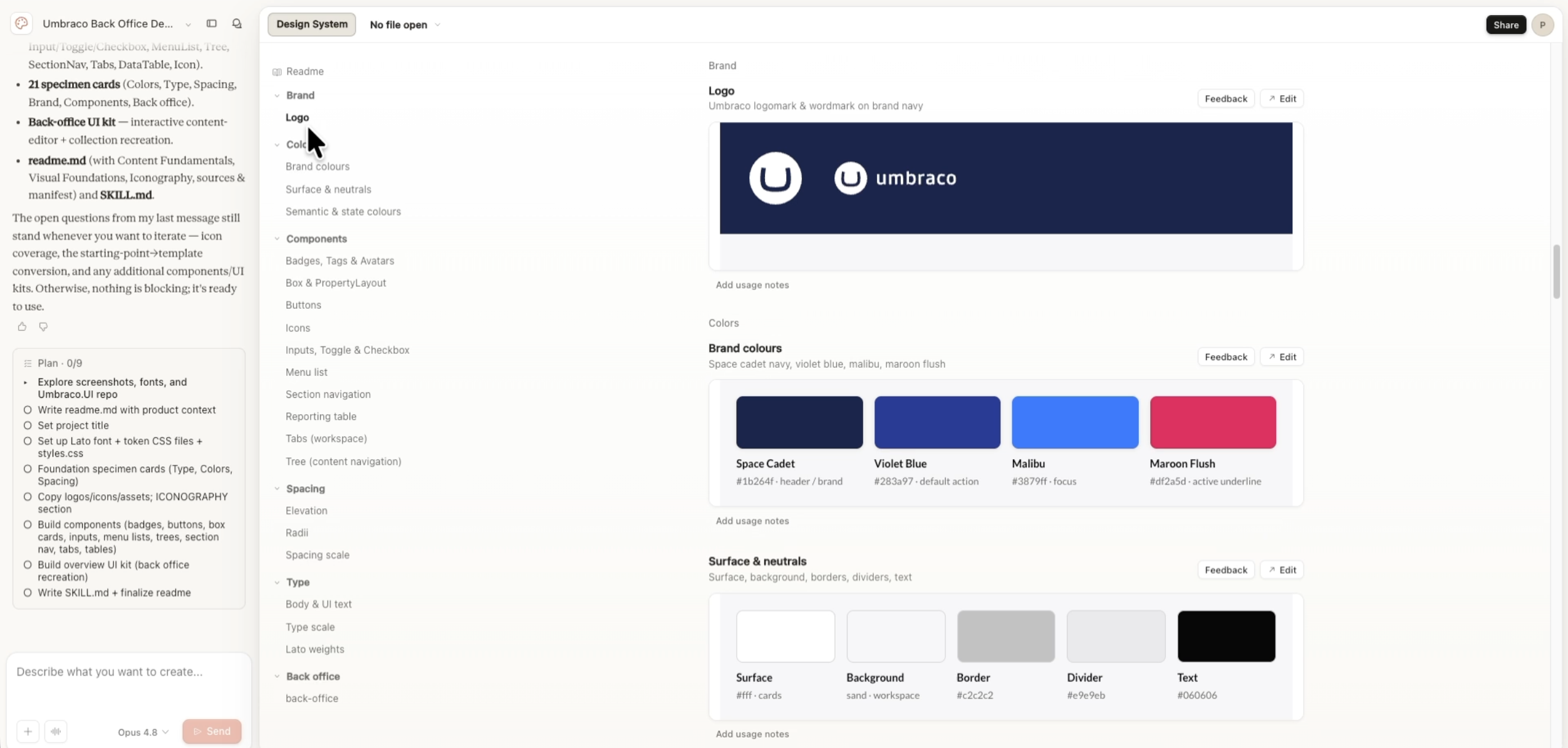Open Icons component page
Image resolution: width=1568 pixels, height=748 pixels.
298,328
